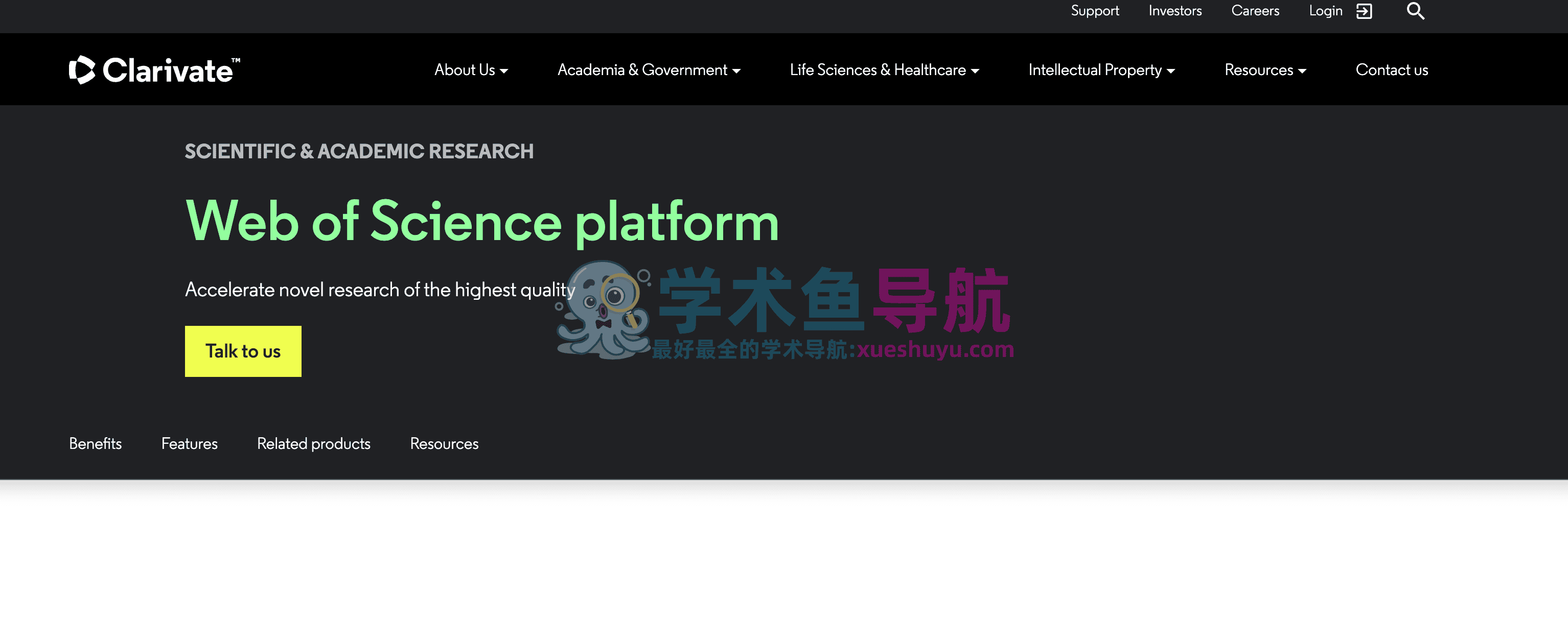1568x619 pixels.
Task: Select the Resources page section
Action: tap(445, 444)
